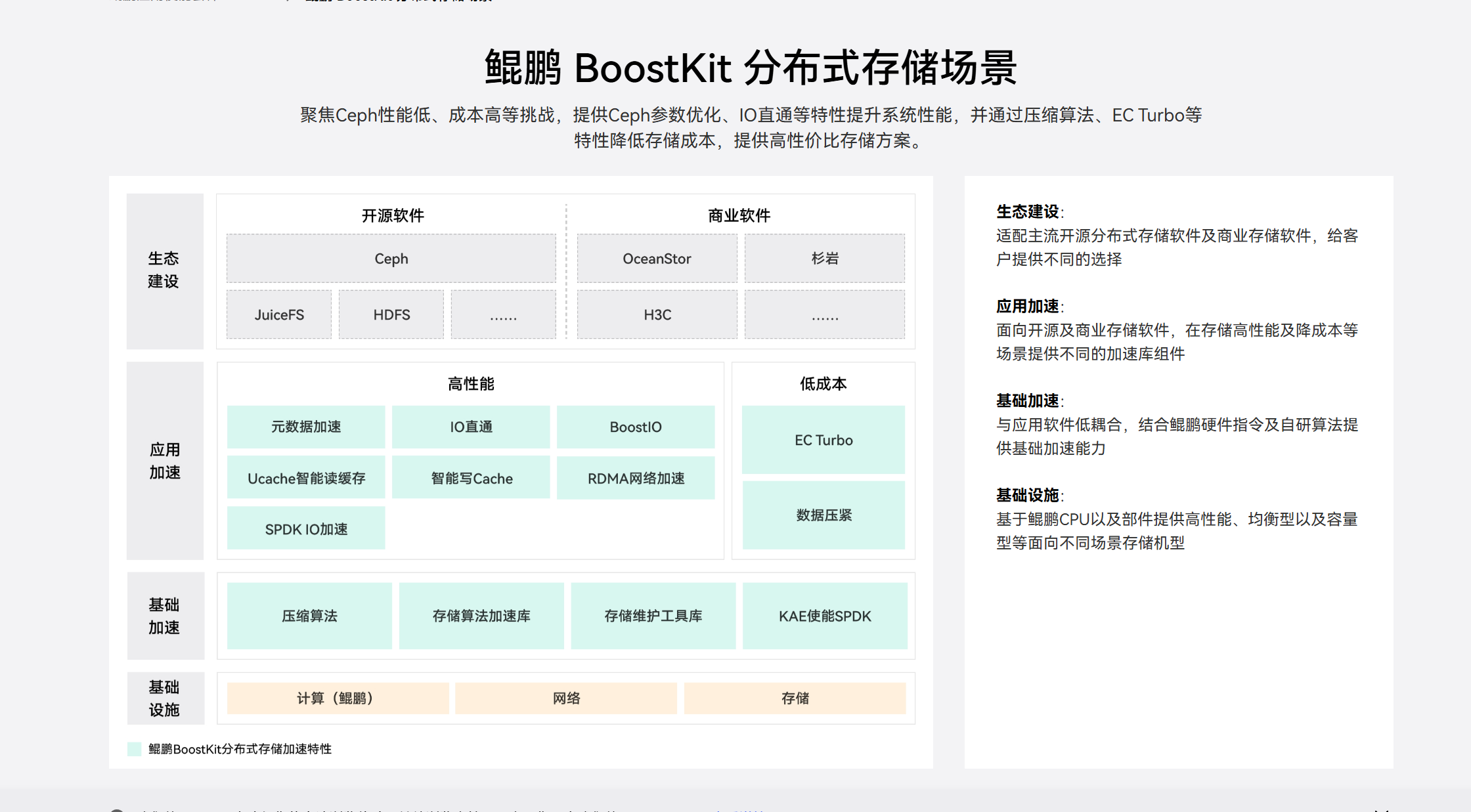Click the KAE使能SPDK block
1471x812 pixels.
[x=825, y=616]
